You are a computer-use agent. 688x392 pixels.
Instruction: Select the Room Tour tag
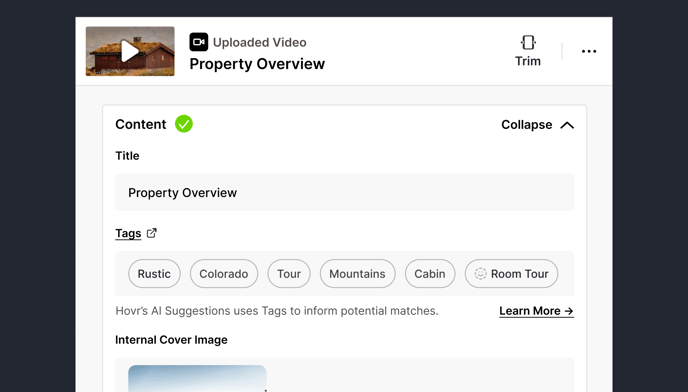(x=511, y=273)
